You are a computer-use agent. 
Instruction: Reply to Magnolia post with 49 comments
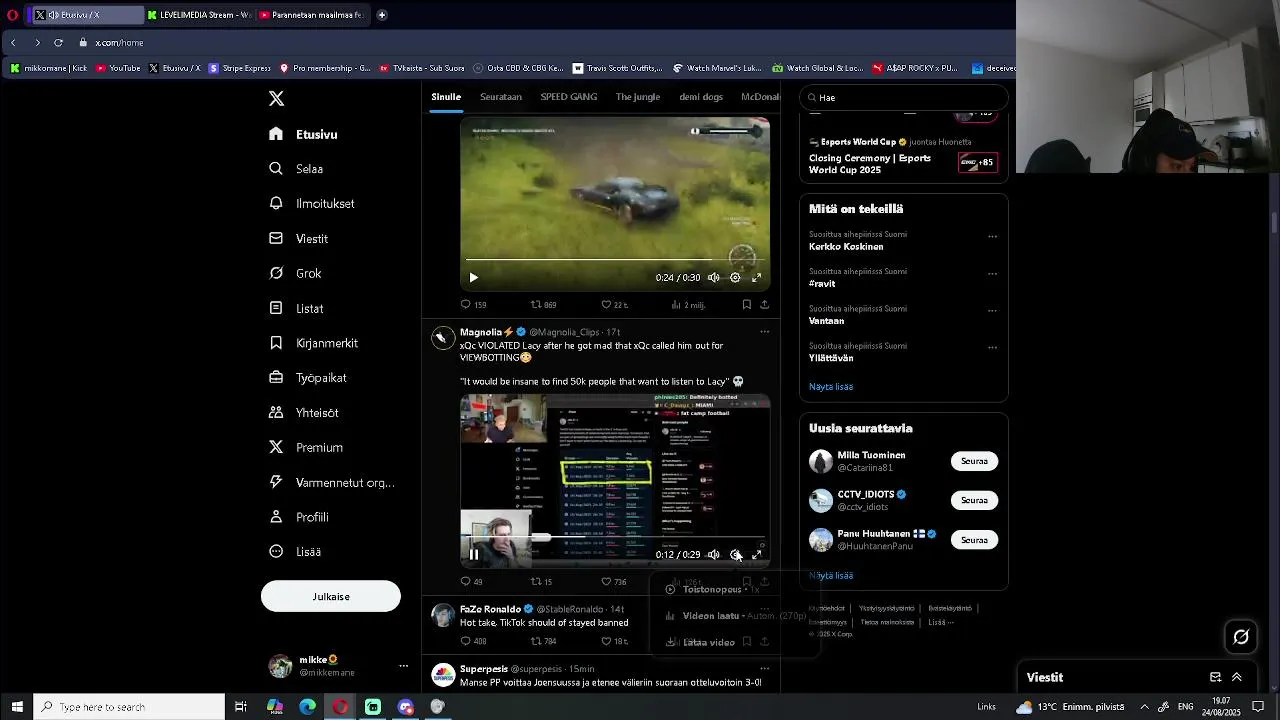point(471,582)
